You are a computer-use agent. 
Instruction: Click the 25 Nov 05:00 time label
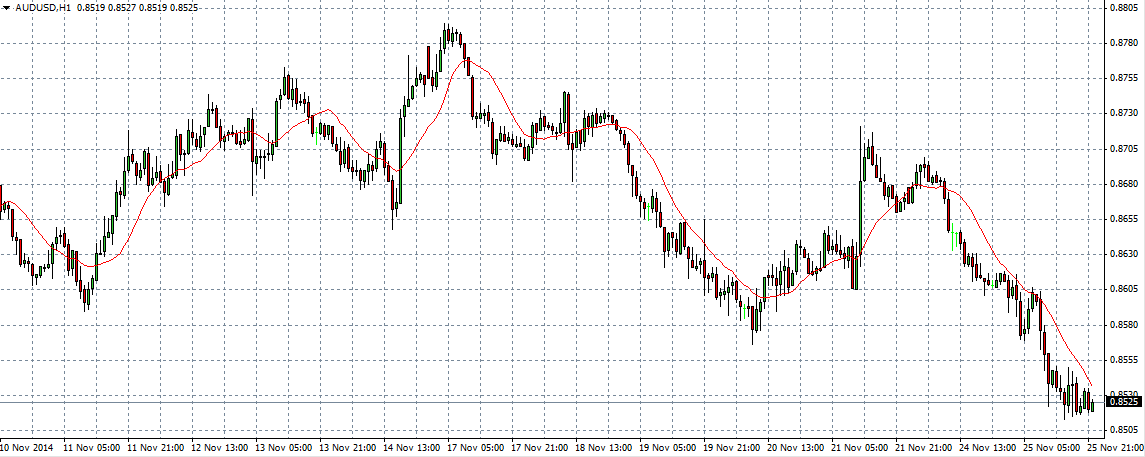click(1054, 448)
